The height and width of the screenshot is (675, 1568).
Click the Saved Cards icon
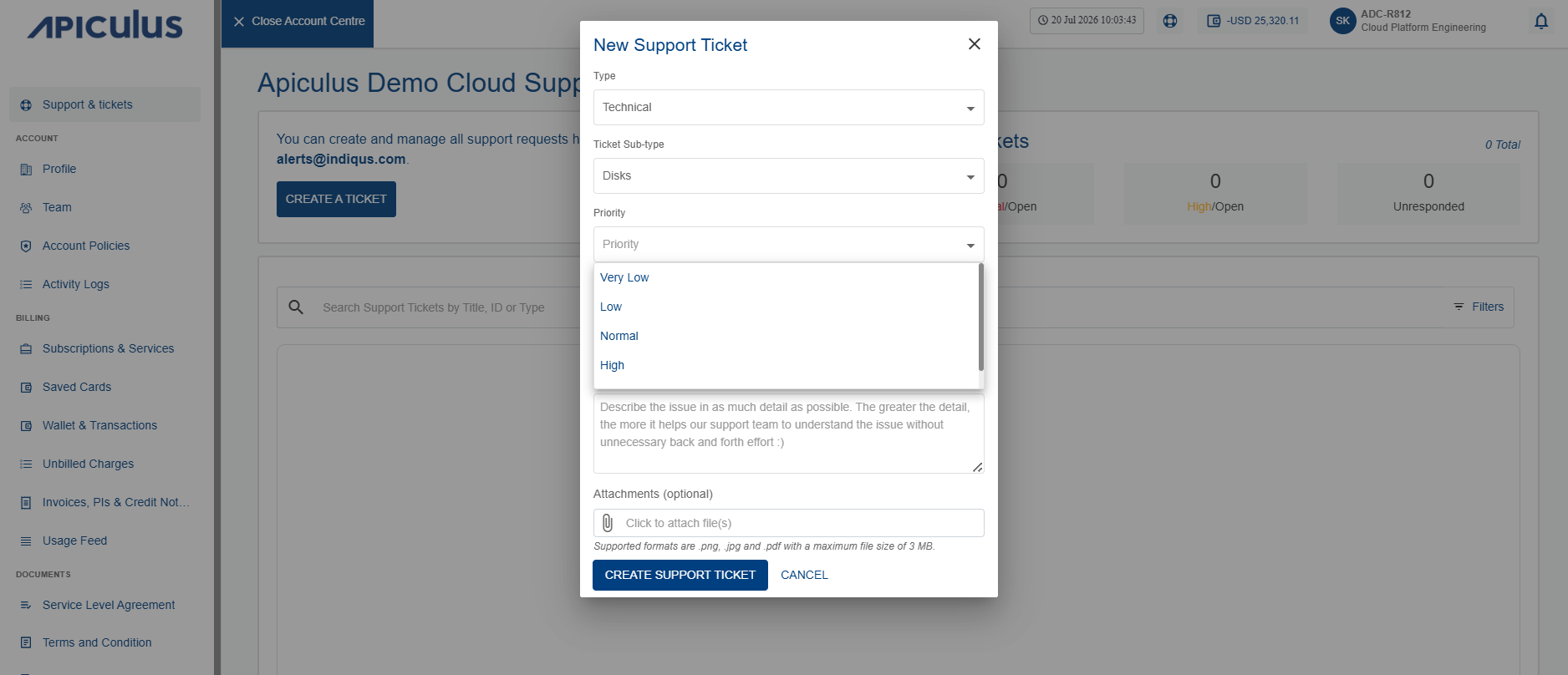[x=26, y=388]
